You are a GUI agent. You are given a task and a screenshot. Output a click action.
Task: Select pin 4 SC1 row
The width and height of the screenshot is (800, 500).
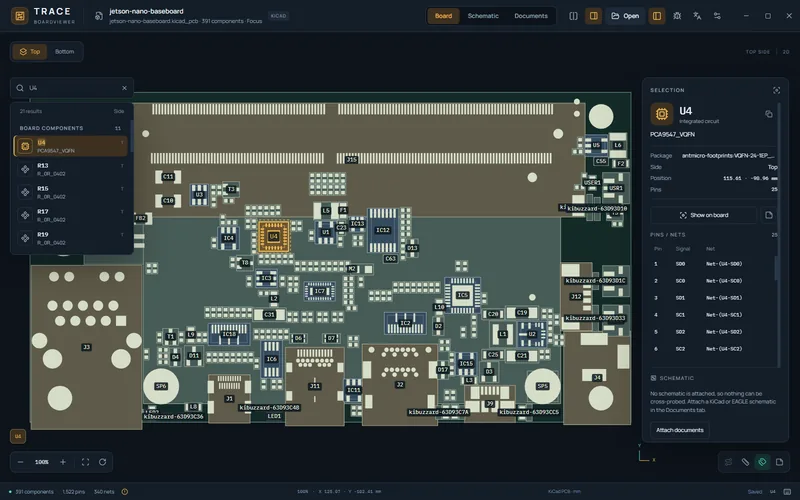coord(712,315)
